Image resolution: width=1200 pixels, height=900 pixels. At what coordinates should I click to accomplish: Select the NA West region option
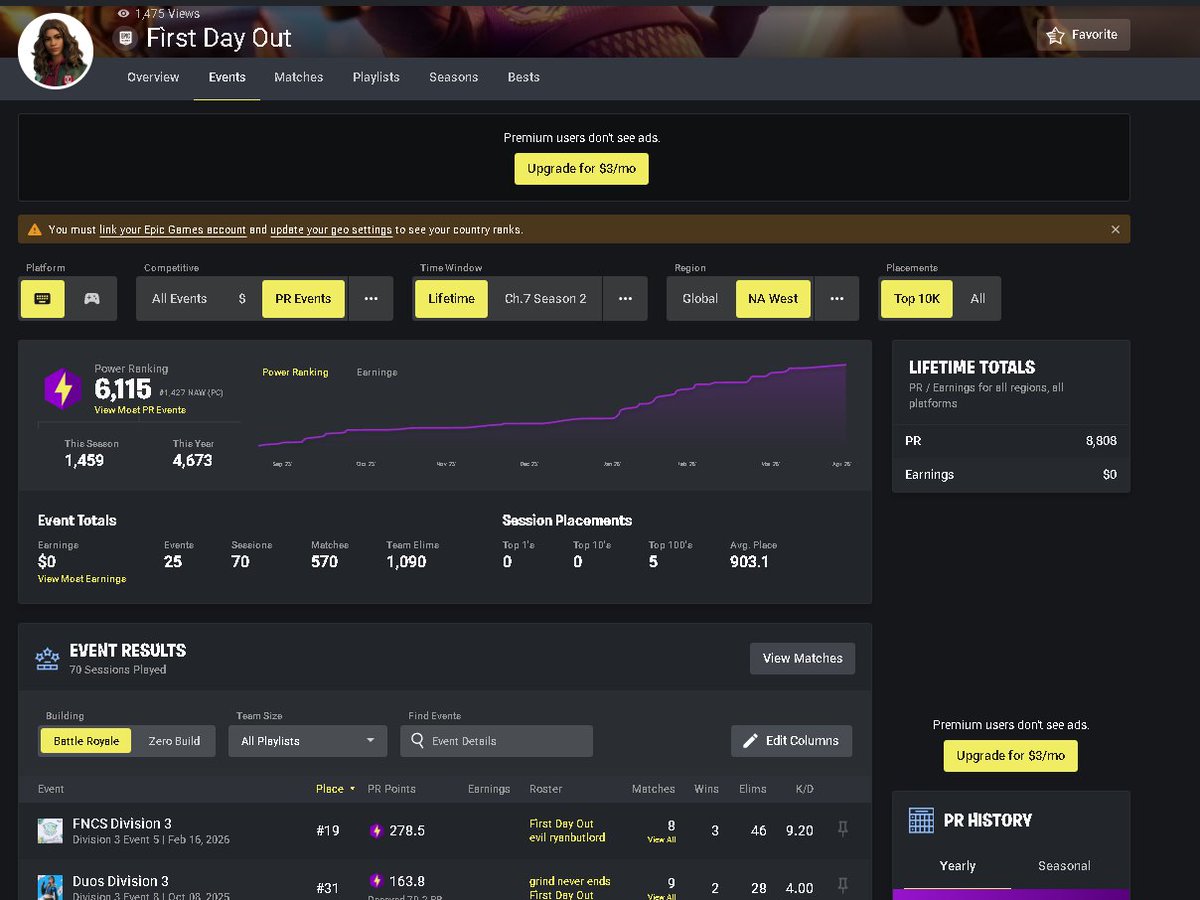pyautogui.click(x=773, y=299)
